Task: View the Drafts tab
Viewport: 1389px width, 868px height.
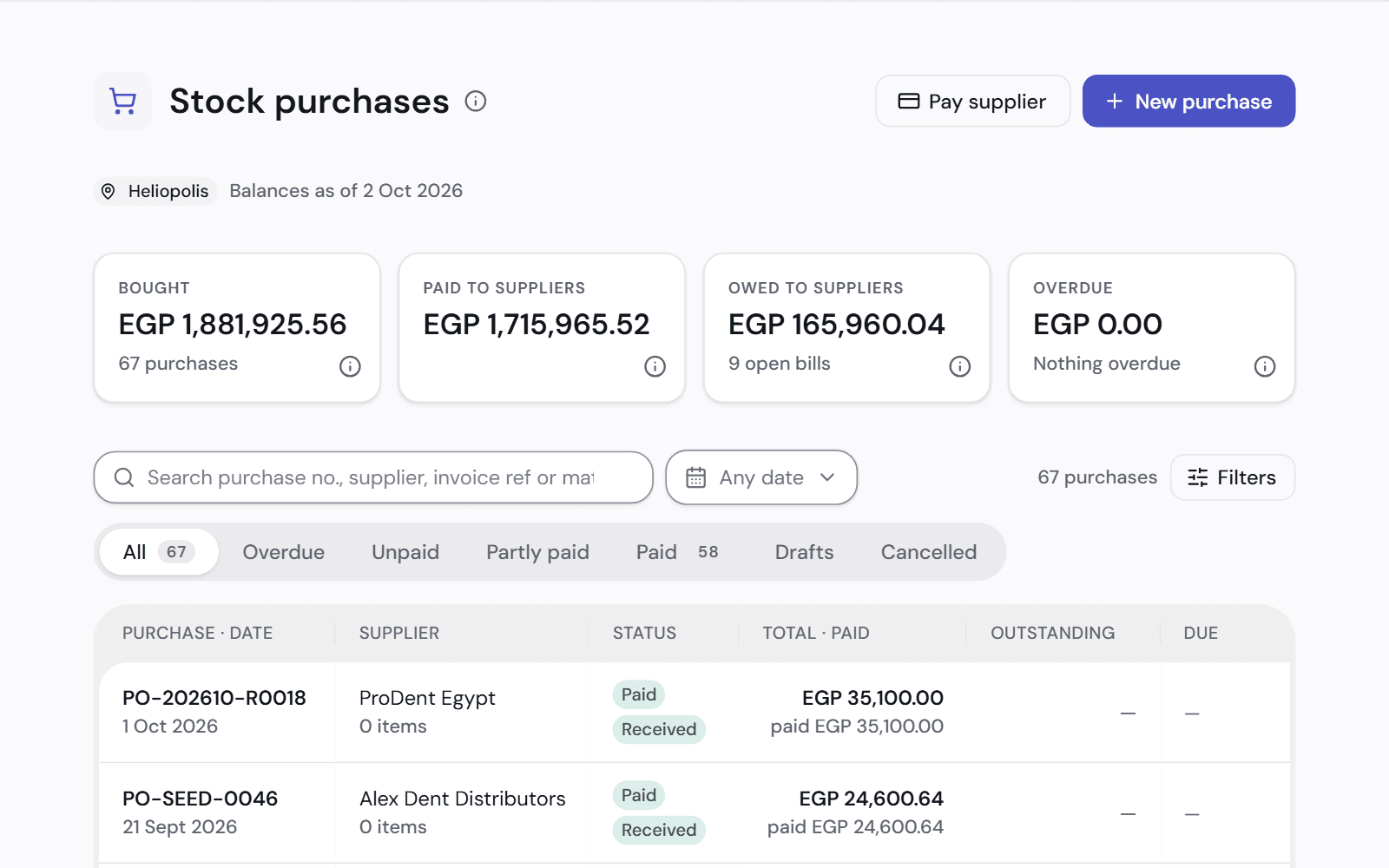Action: point(804,552)
